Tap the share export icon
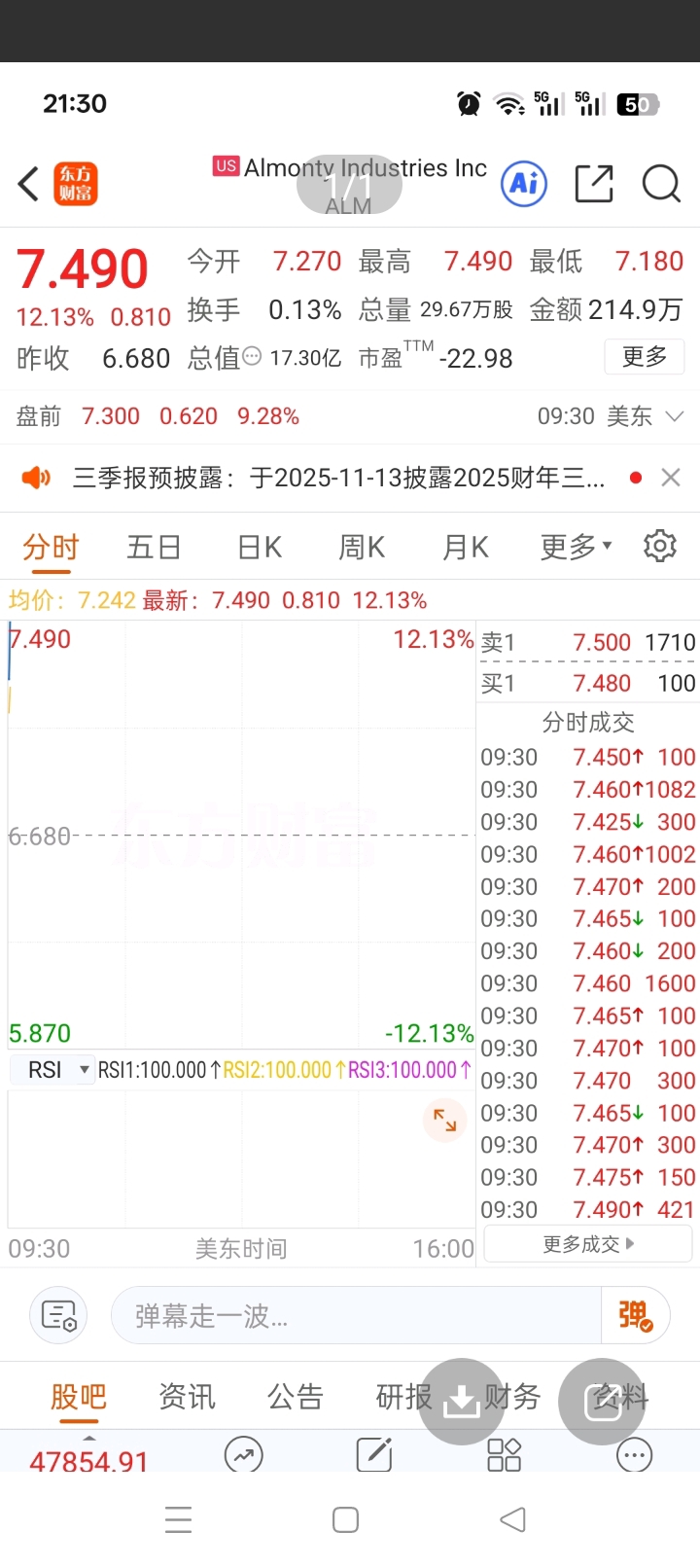The height and width of the screenshot is (1568, 700). click(x=594, y=183)
